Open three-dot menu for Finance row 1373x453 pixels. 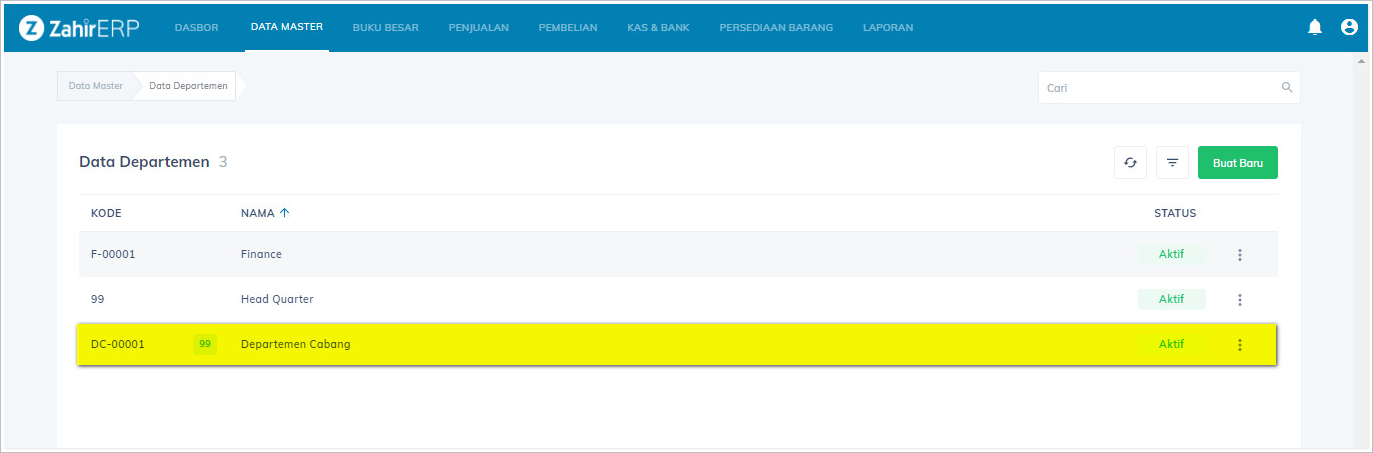1240,255
